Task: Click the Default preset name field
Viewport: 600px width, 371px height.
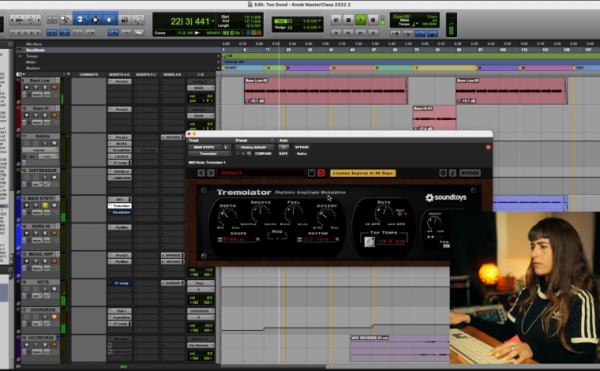Action: [261, 173]
